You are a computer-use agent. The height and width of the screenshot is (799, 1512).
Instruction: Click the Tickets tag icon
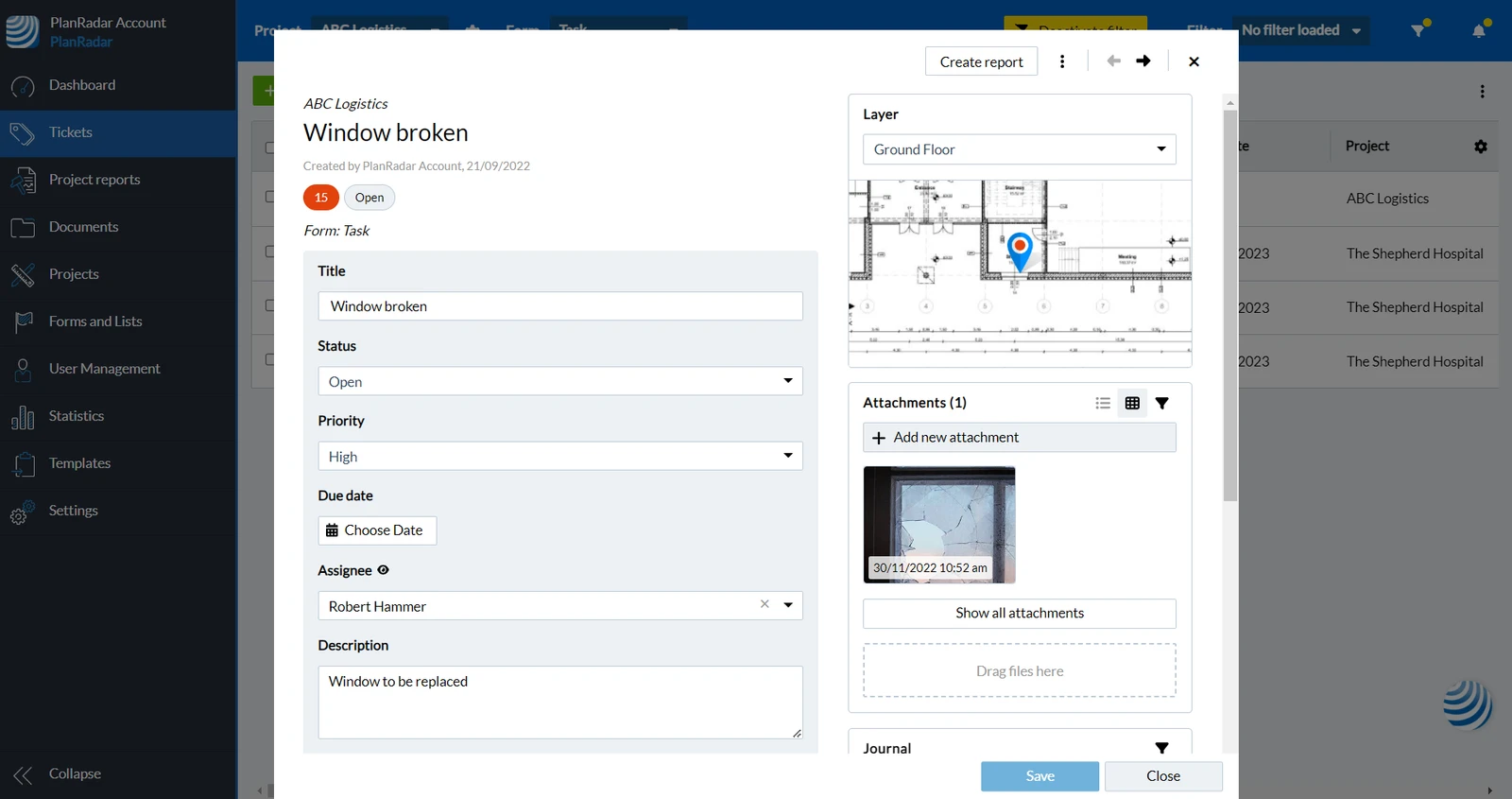tap(23, 133)
